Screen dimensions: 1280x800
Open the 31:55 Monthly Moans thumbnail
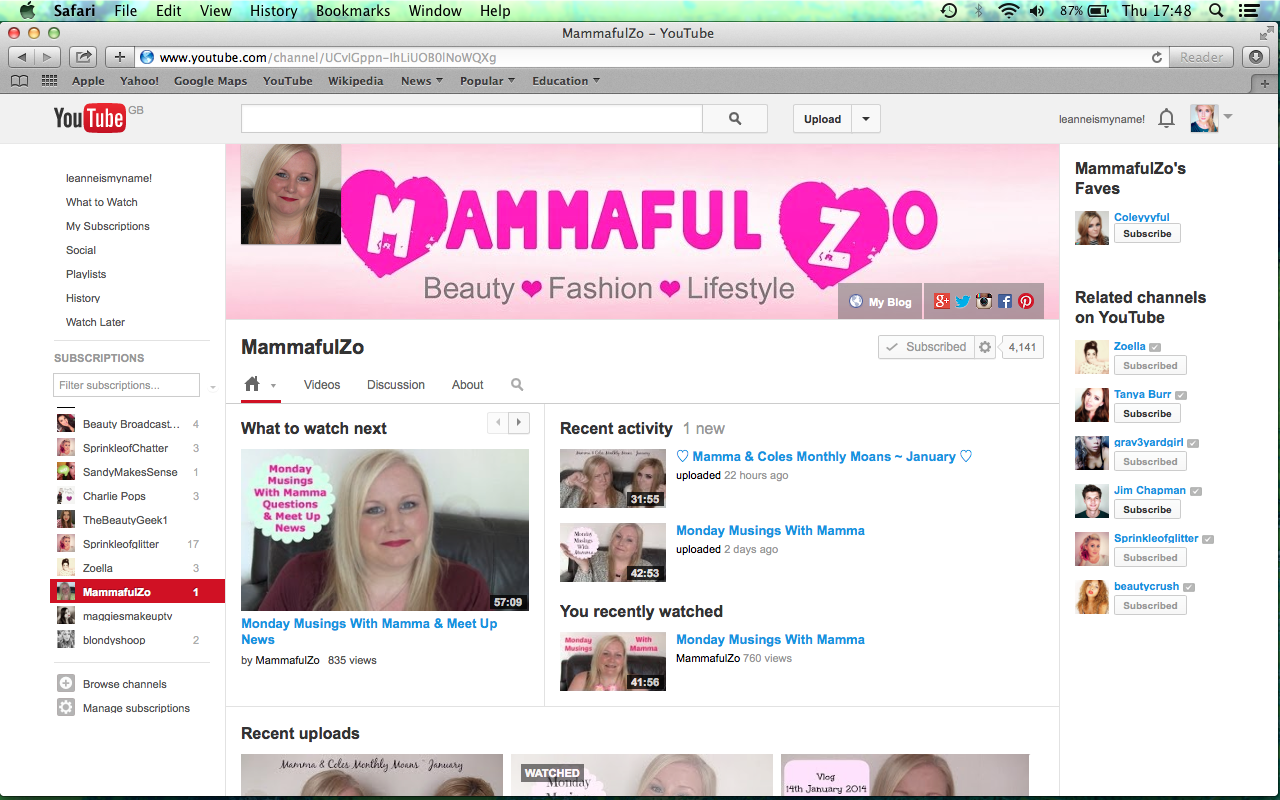point(613,478)
